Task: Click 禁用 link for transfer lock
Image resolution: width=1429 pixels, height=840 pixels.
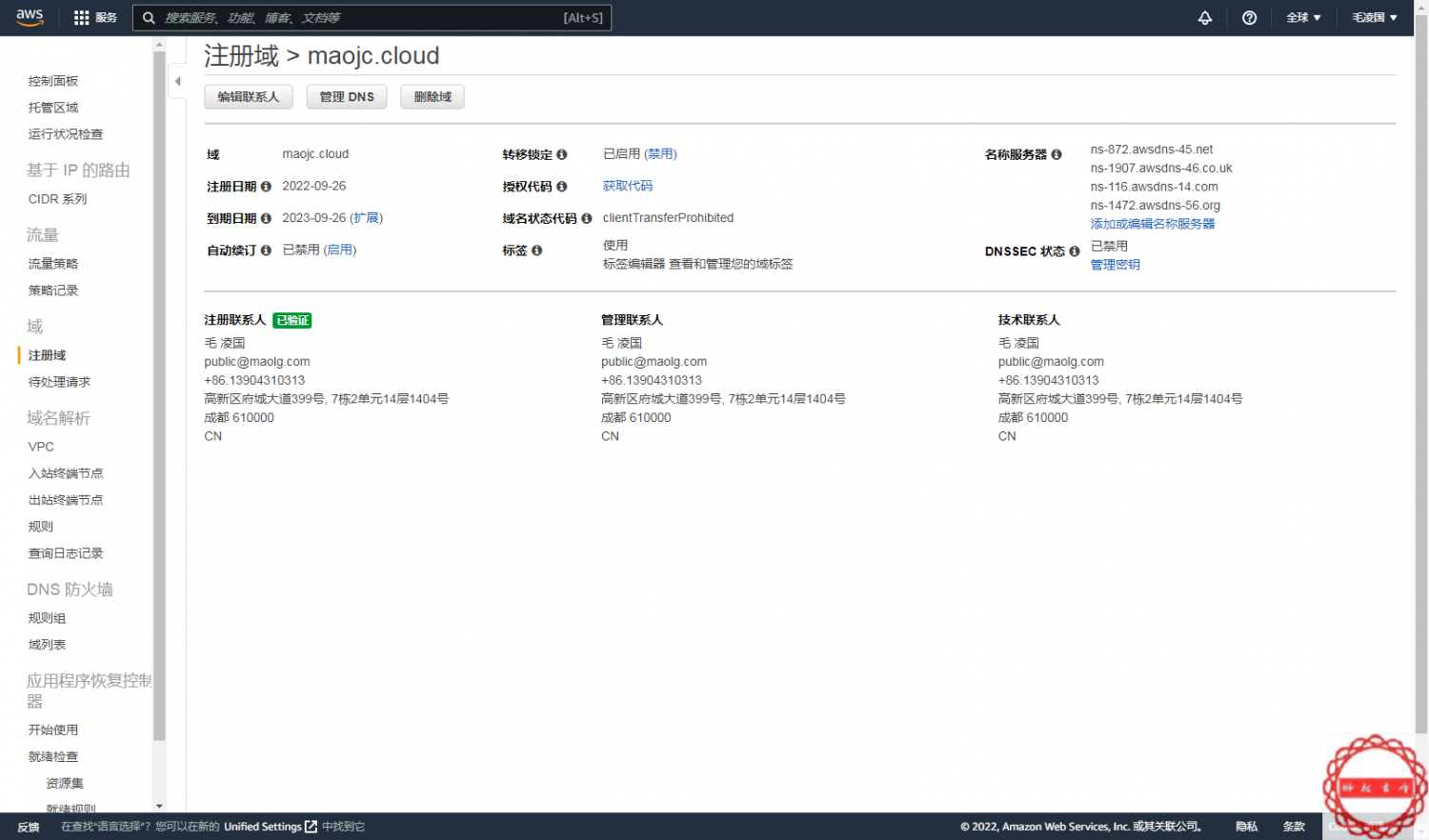Action: (660, 153)
